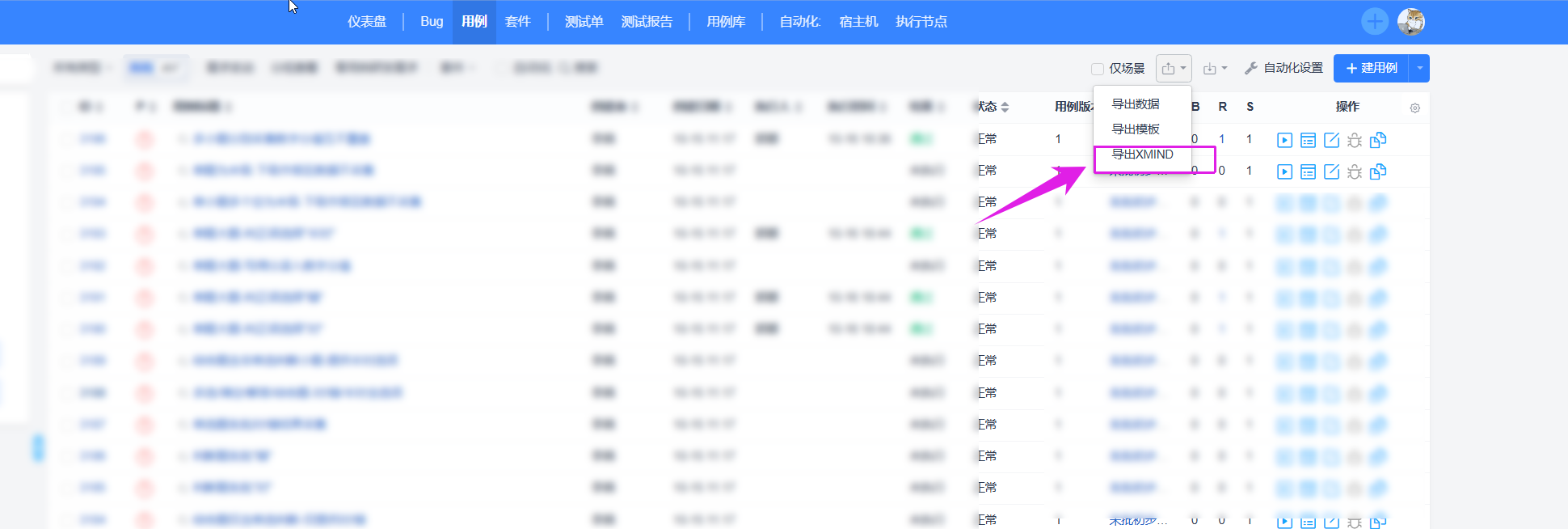The height and width of the screenshot is (529, 1568).
Task: Toggle the 仅场景 checkbox
Action: point(1098,69)
